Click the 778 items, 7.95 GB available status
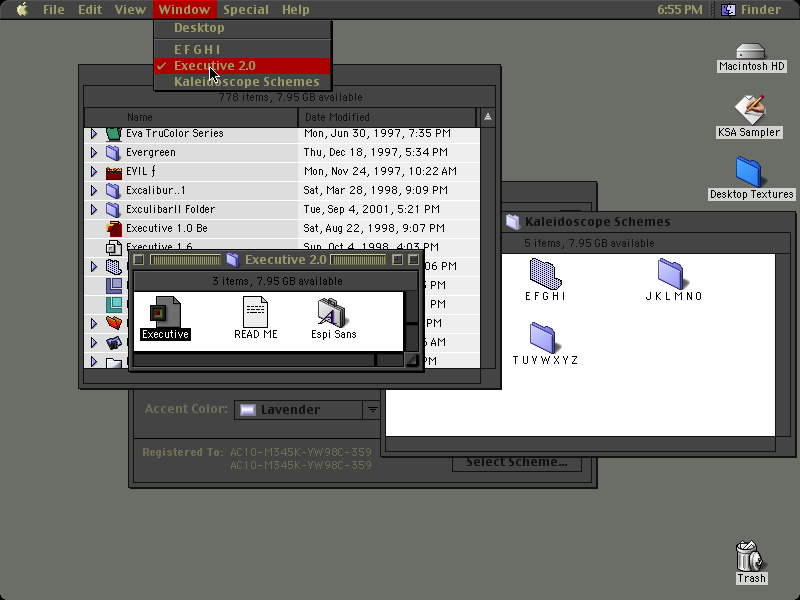Viewport: 800px width, 600px height. pyautogui.click(x=290, y=97)
